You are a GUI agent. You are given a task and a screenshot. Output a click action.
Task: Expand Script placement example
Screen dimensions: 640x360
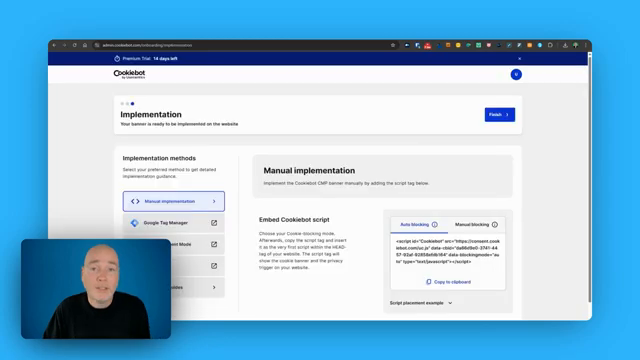(421, 303)
